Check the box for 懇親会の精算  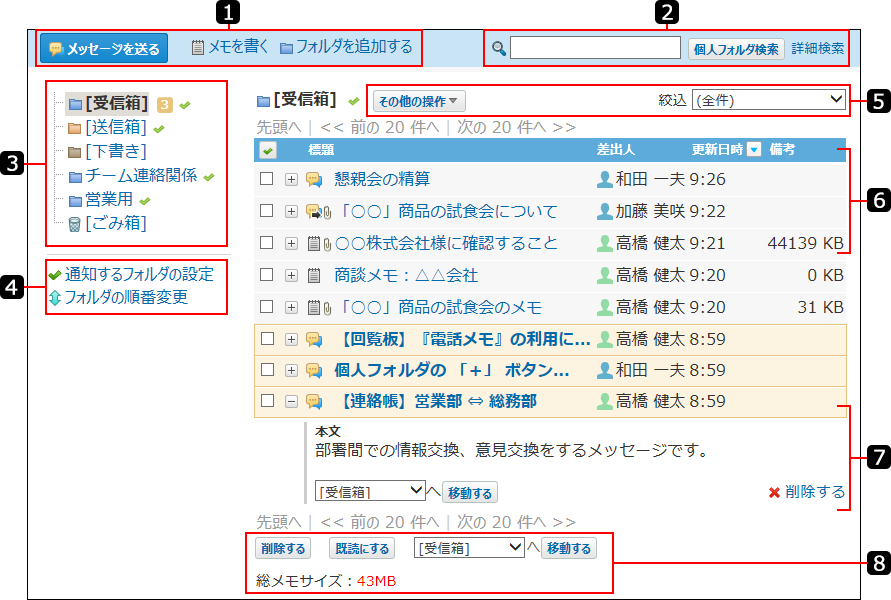coord(267,178)
